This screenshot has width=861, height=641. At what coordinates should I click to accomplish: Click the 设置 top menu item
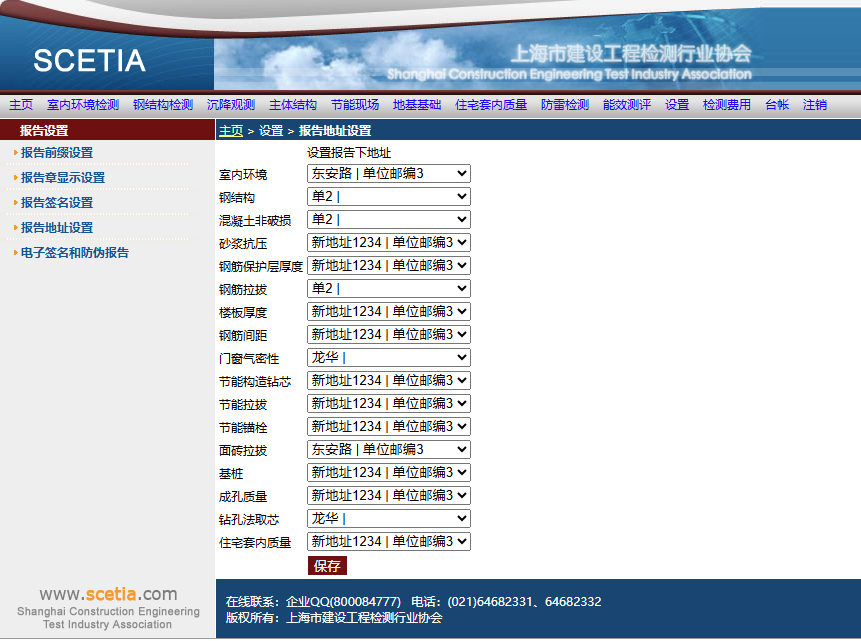pos(677,105)
